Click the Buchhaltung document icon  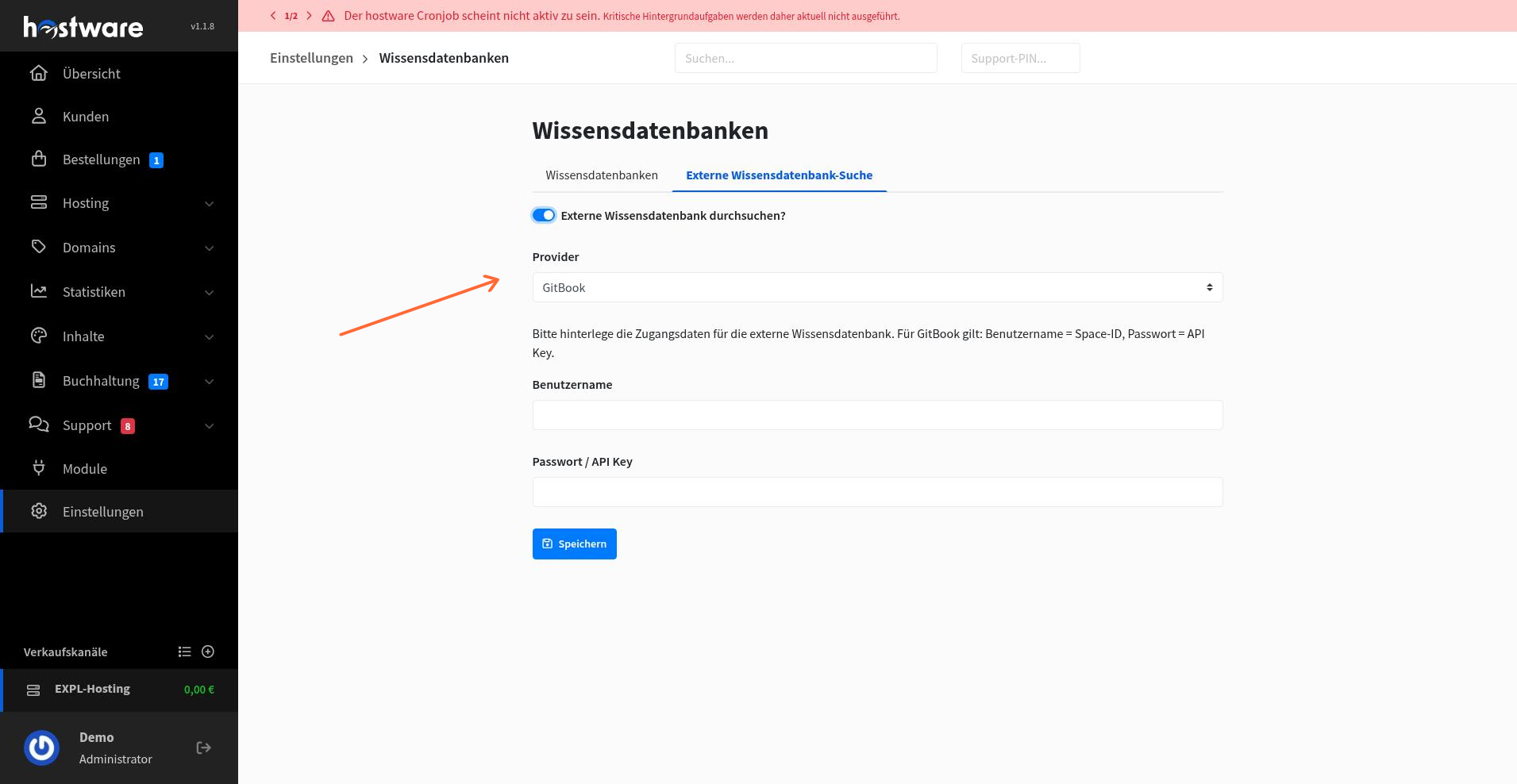click(x=39, y=380)
